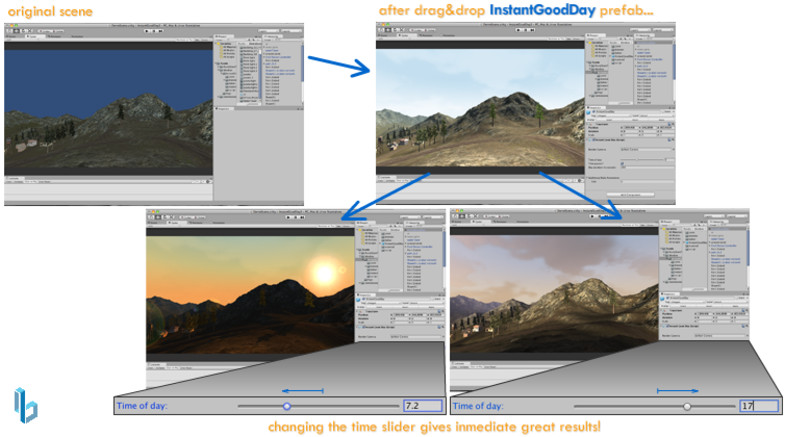Toggle checkbox below Time of day in after drag&drop inspector
Image resolution: width=785 pixels, height=437 pixels.
tap(622, 163)
